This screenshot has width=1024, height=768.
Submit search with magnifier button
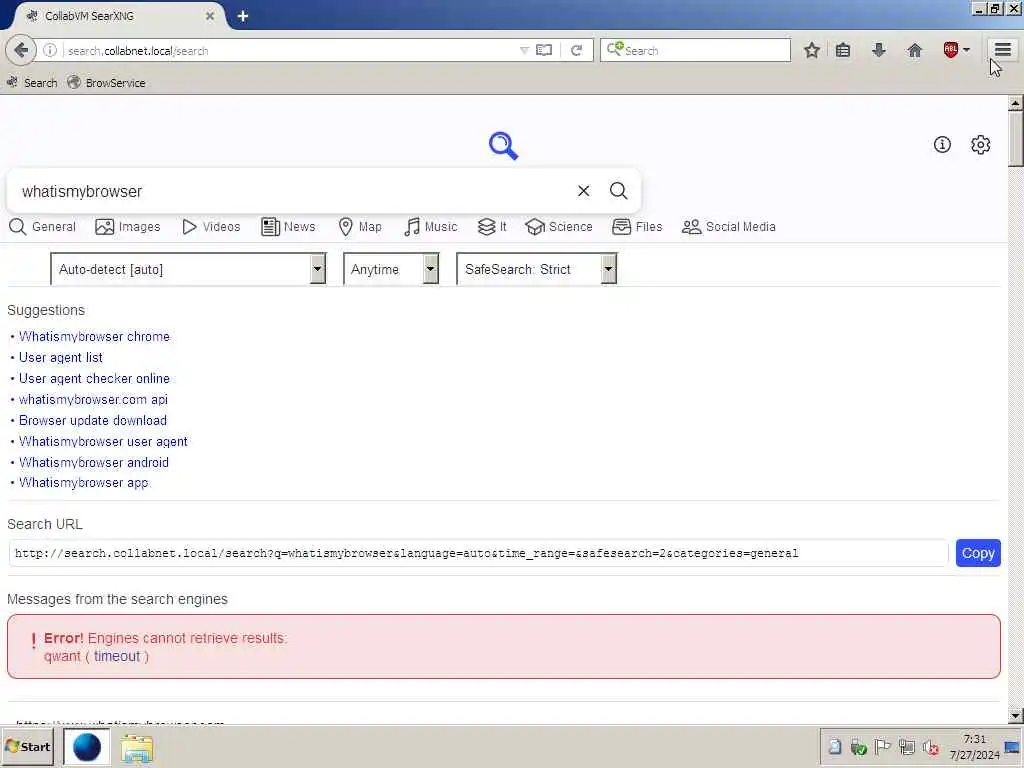[618, 191]
